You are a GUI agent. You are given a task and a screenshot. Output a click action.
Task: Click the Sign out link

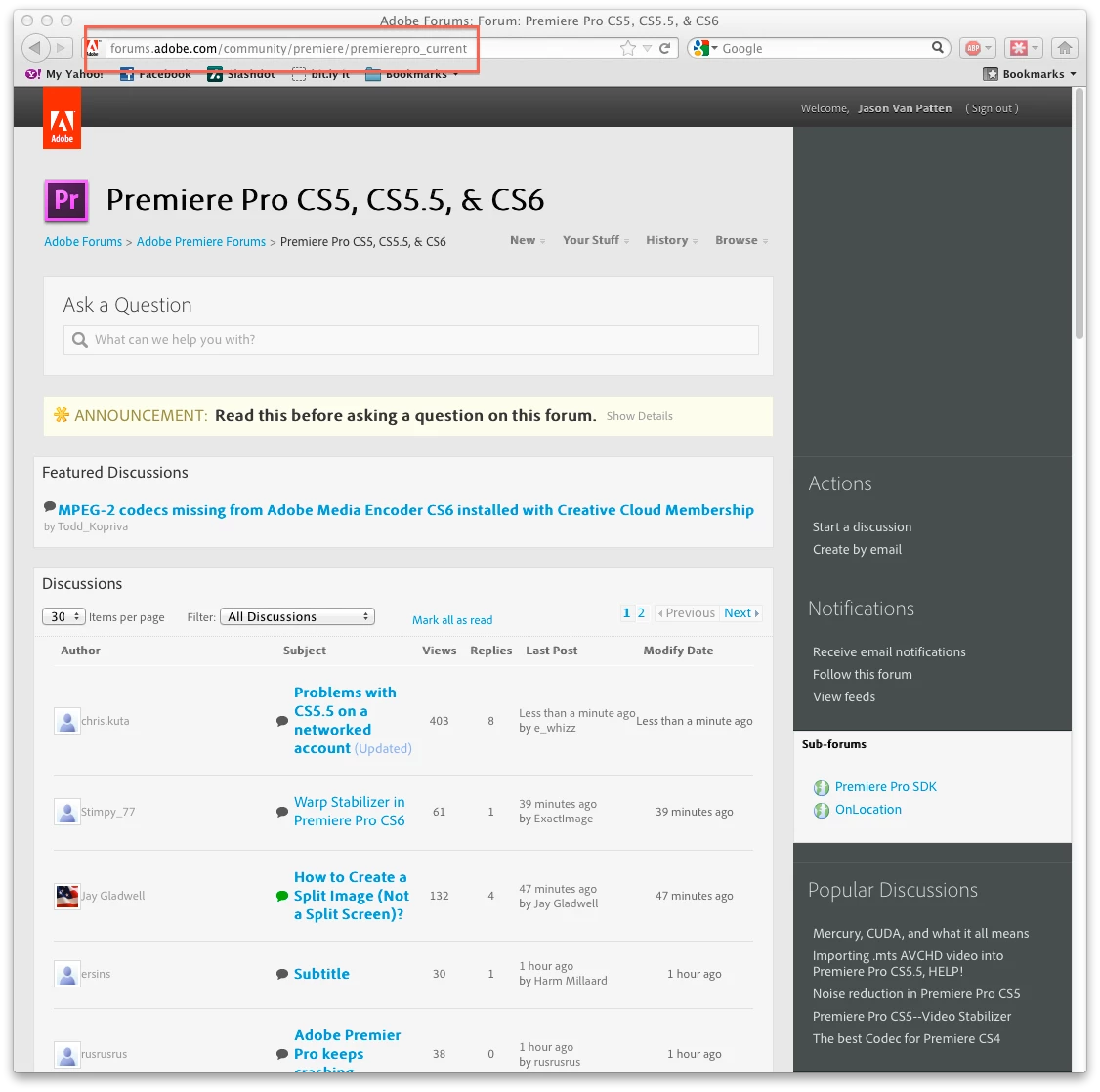(992, 108)
